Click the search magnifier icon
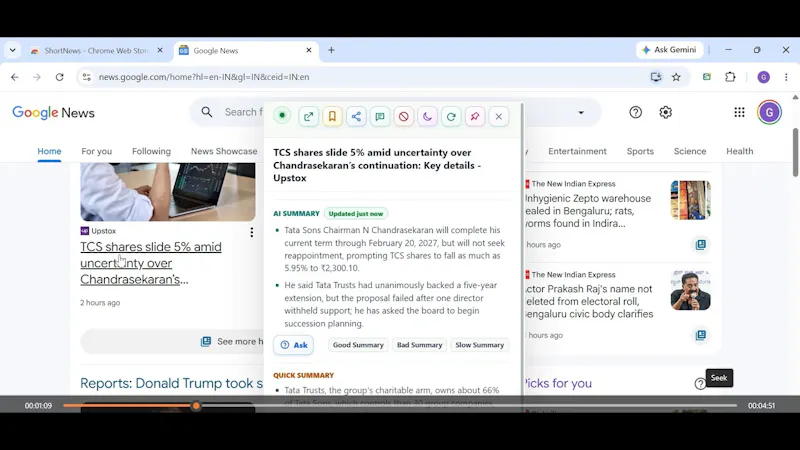 pyautogui.click(x=207, y=112)
